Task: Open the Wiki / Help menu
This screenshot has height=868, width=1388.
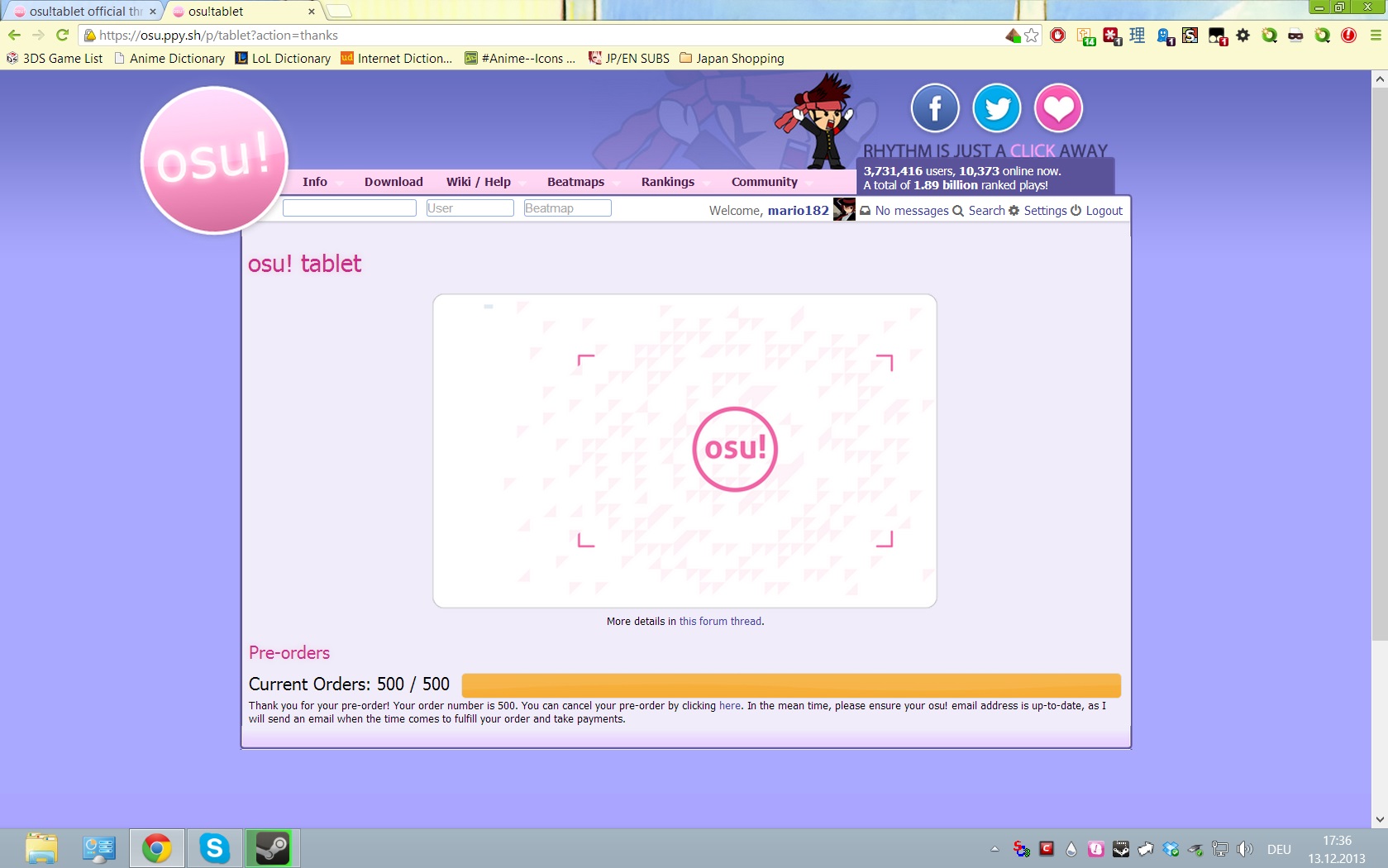Action: pyautogui.click(x=479, y=182)
